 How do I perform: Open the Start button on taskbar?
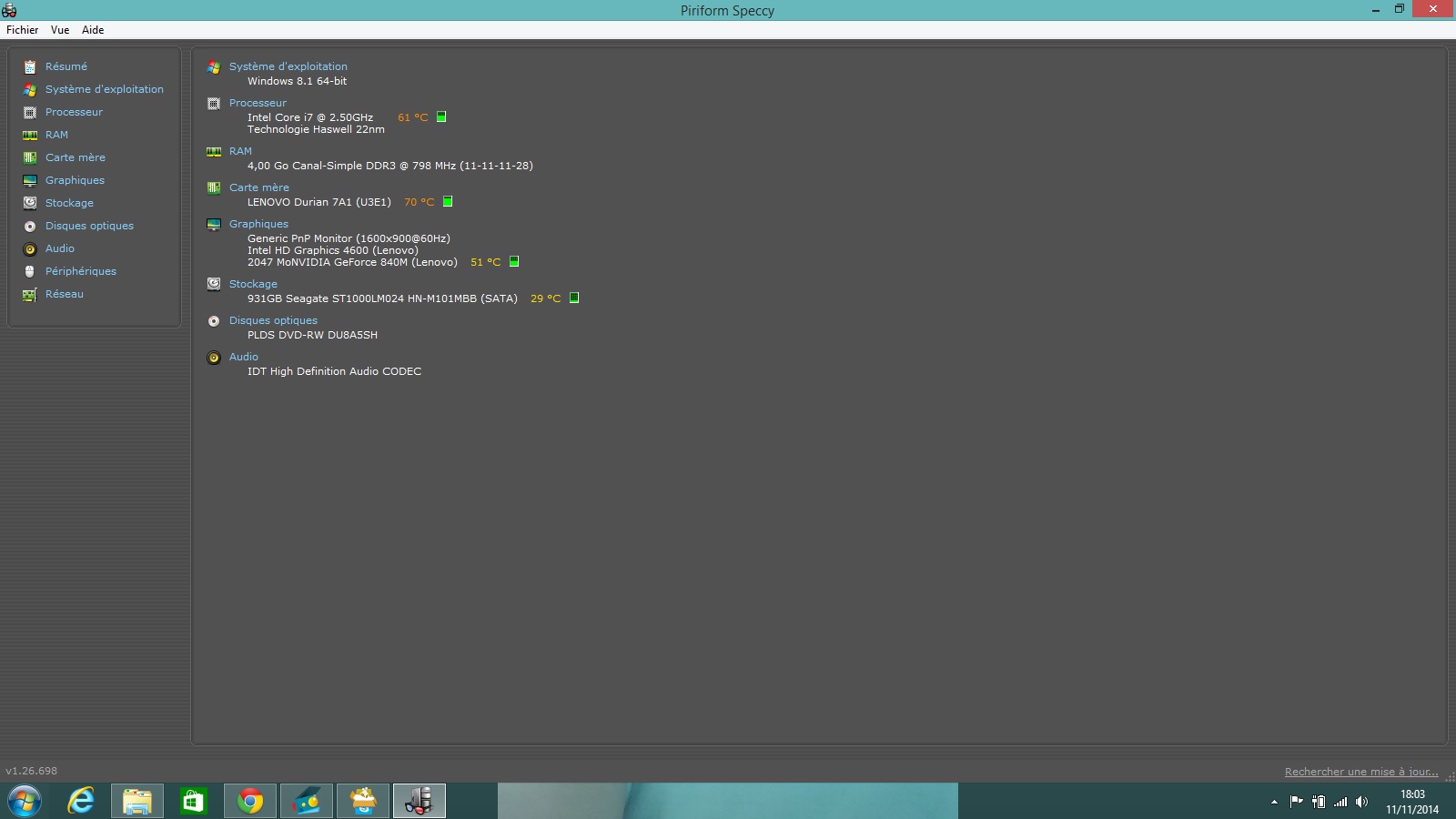[25, 801]
